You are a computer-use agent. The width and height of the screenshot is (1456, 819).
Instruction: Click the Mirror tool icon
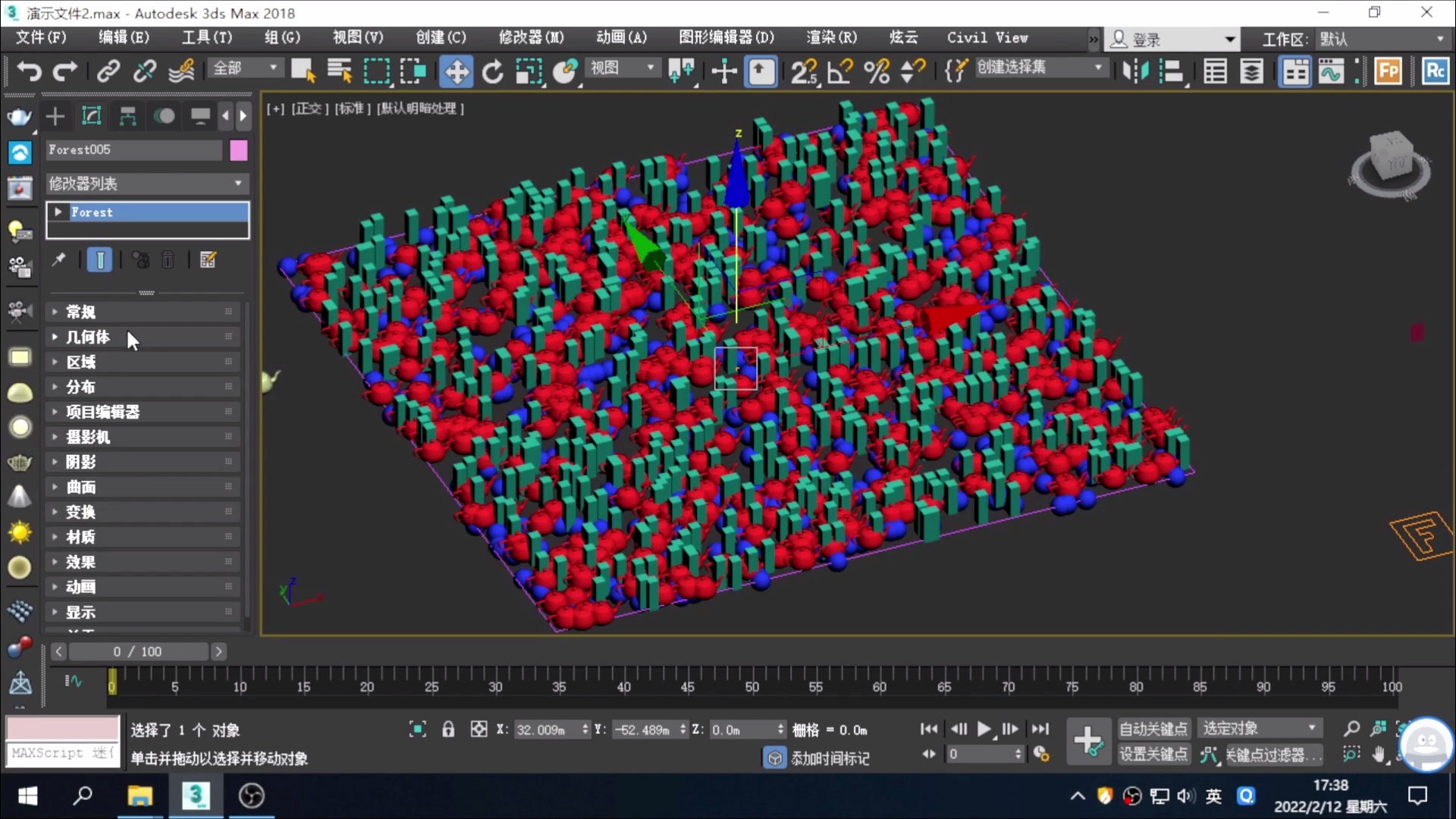pyautogui.click(x=1135, y=72)
